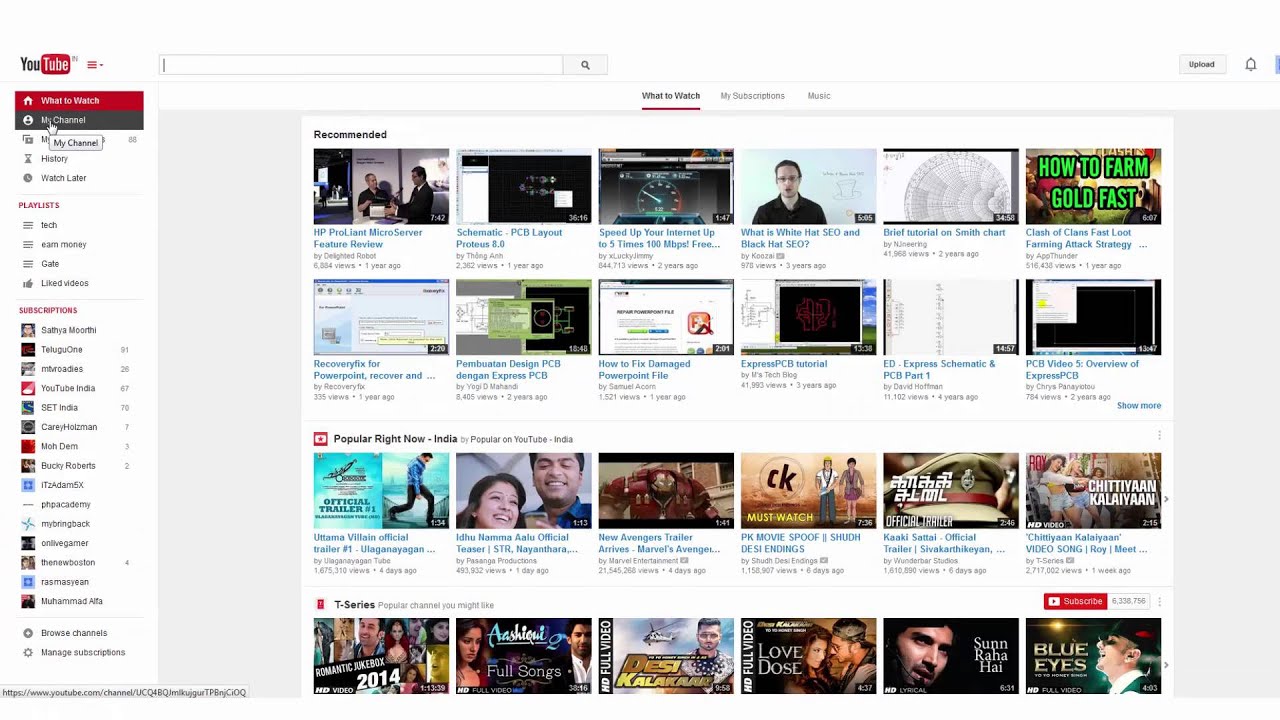Click the YouTube India channel avatar

[x=28, y=388]
